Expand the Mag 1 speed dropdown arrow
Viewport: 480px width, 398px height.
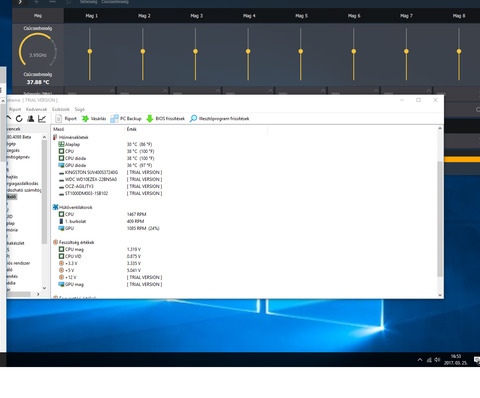click(x=112, y=91)
